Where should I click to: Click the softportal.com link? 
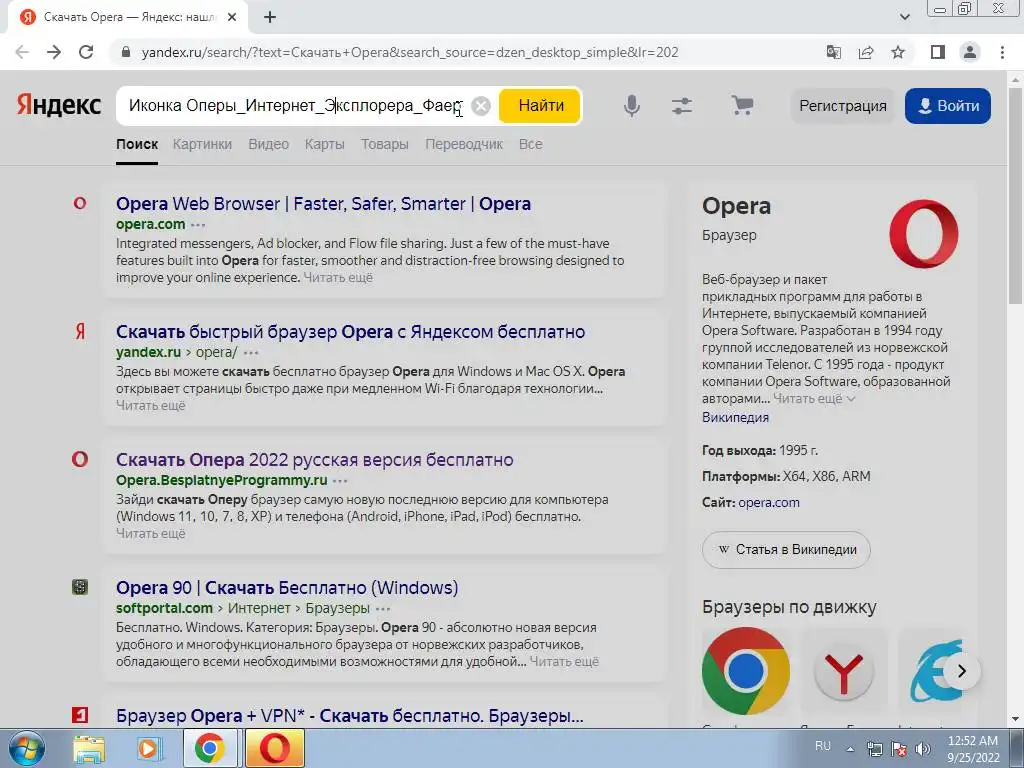coord(165,608)
